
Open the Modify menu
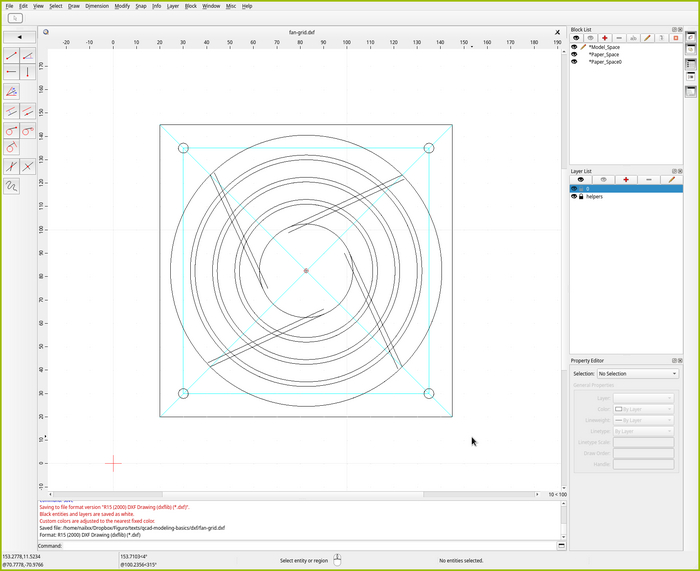[122, 6]
